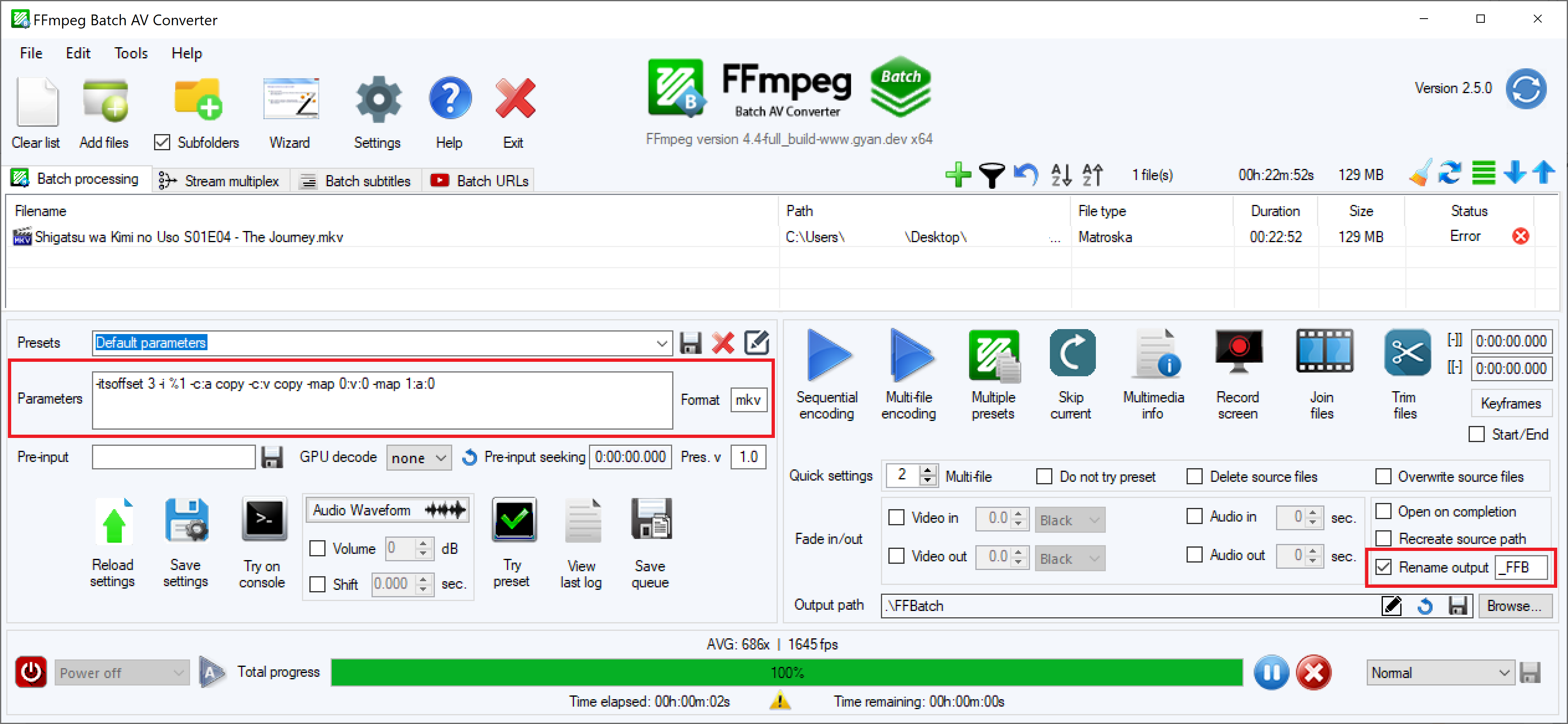This screenshot has height=724, width=1568.
Task: Open Settings gear icon
Action: coord(378,99)
